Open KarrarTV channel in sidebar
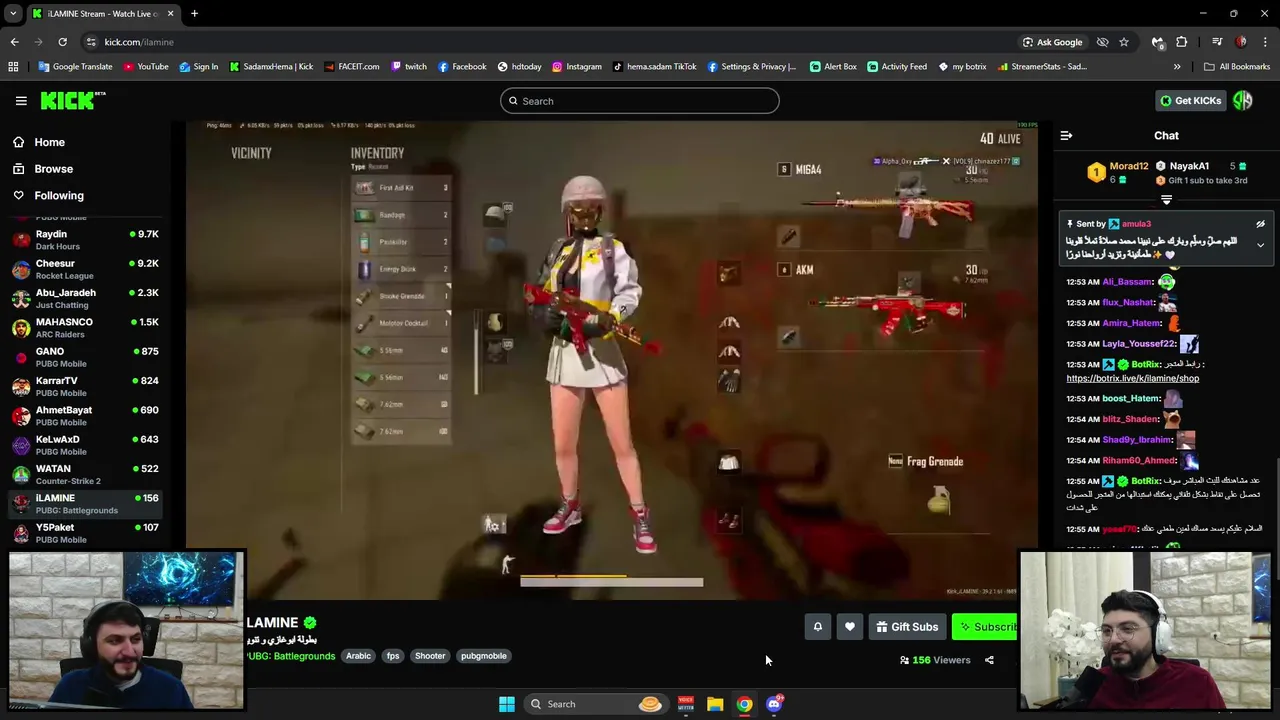This screenshot has height=720, width=1280. pos(86,386)
